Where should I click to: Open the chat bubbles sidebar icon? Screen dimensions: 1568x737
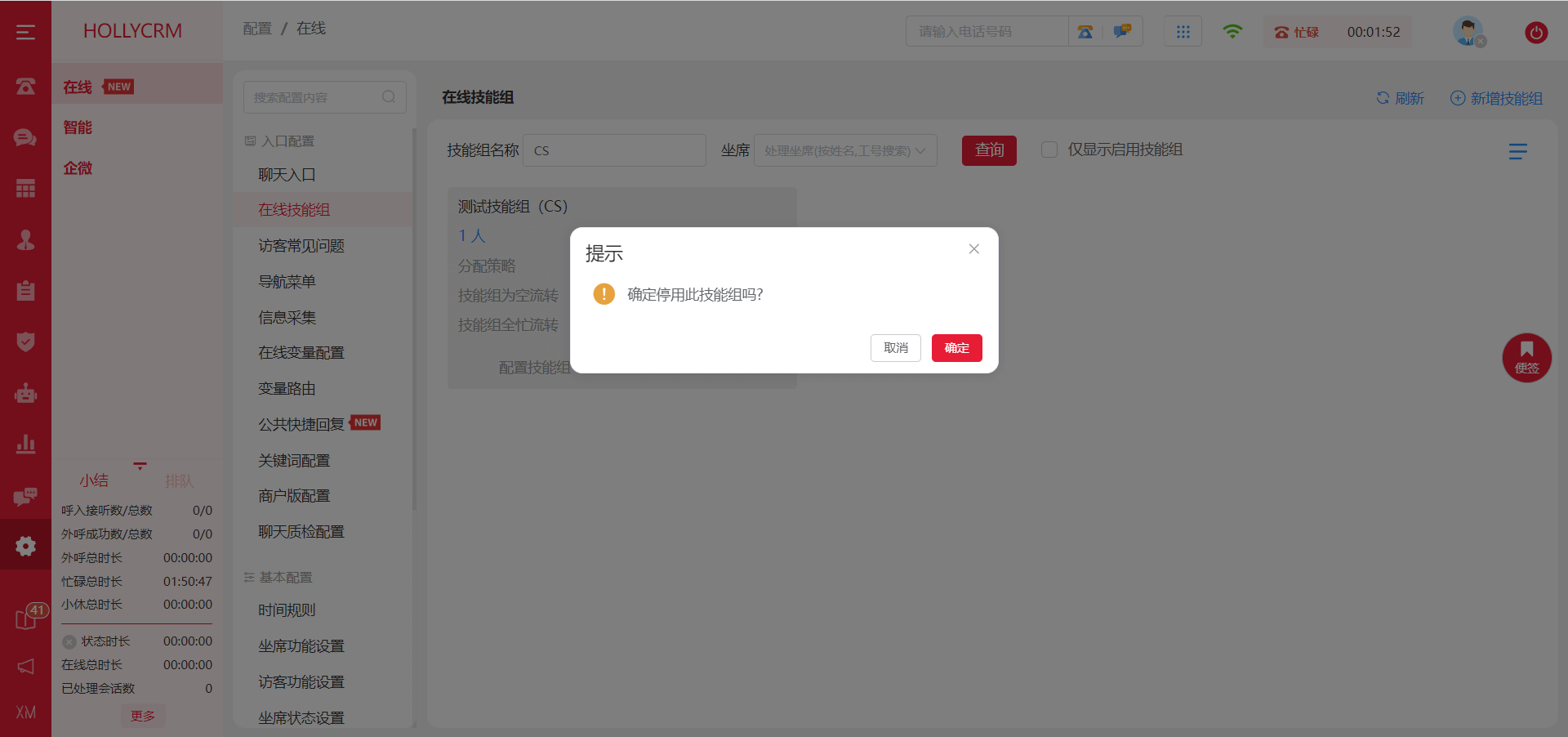[25, 137]
